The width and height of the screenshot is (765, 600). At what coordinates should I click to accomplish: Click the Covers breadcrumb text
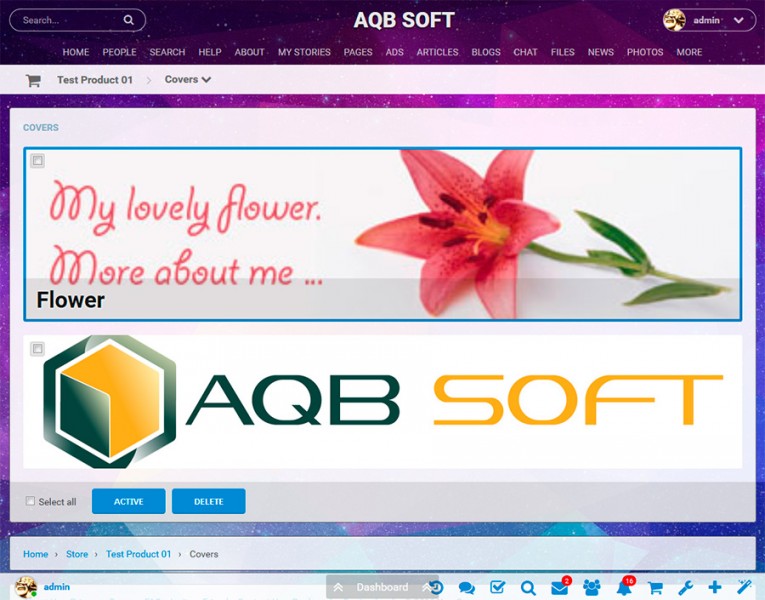tap(203, 554)
